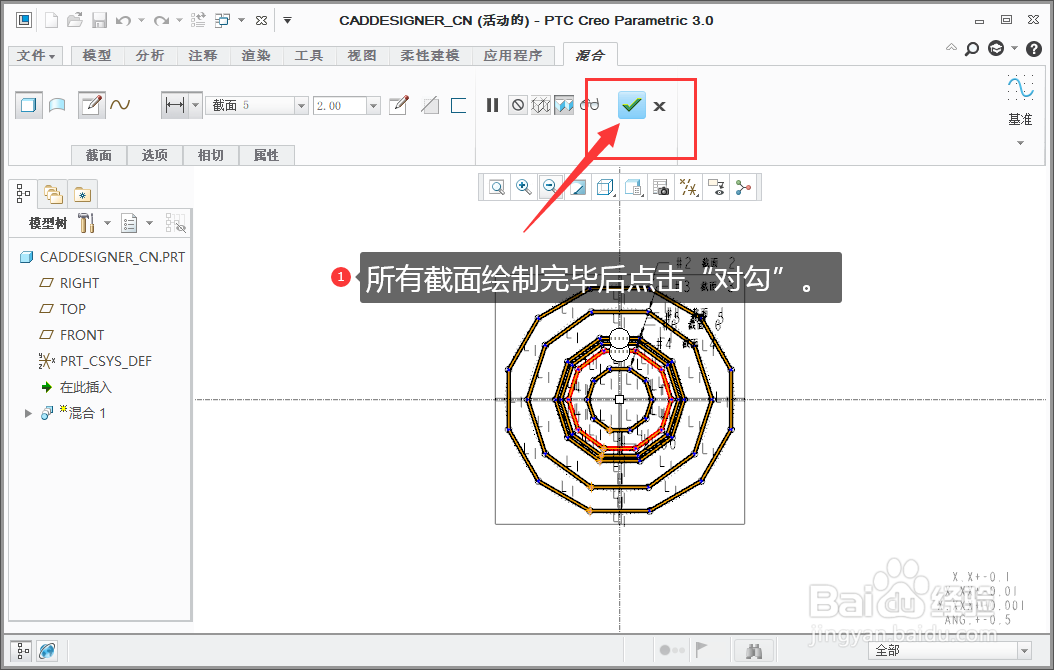Select the folder browser navigator tab
The image size is (1054, 670).
tap(52, 194)
